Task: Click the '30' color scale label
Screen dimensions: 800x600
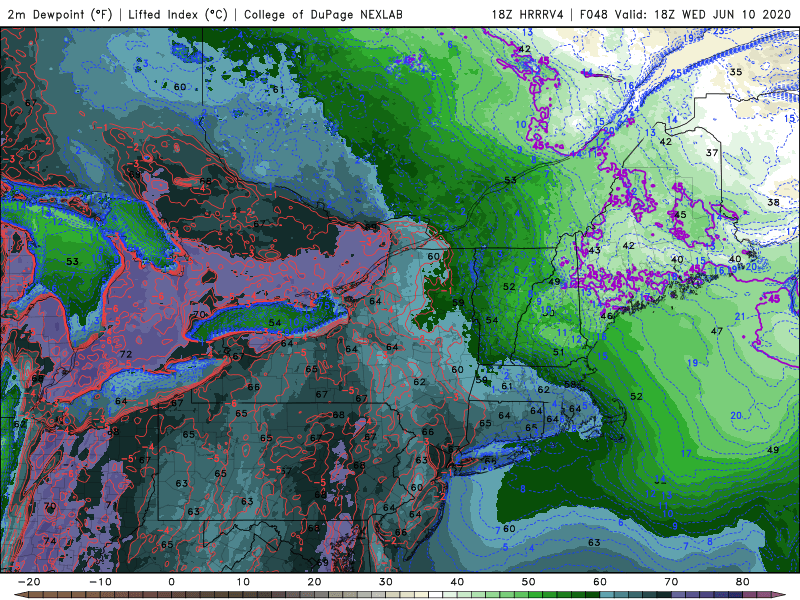Action: pos(386,582)
